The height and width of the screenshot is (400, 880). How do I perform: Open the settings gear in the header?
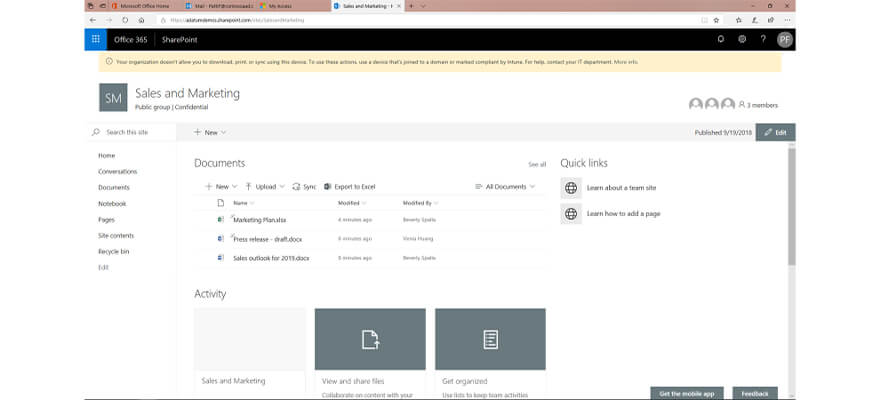pos(742,39)
